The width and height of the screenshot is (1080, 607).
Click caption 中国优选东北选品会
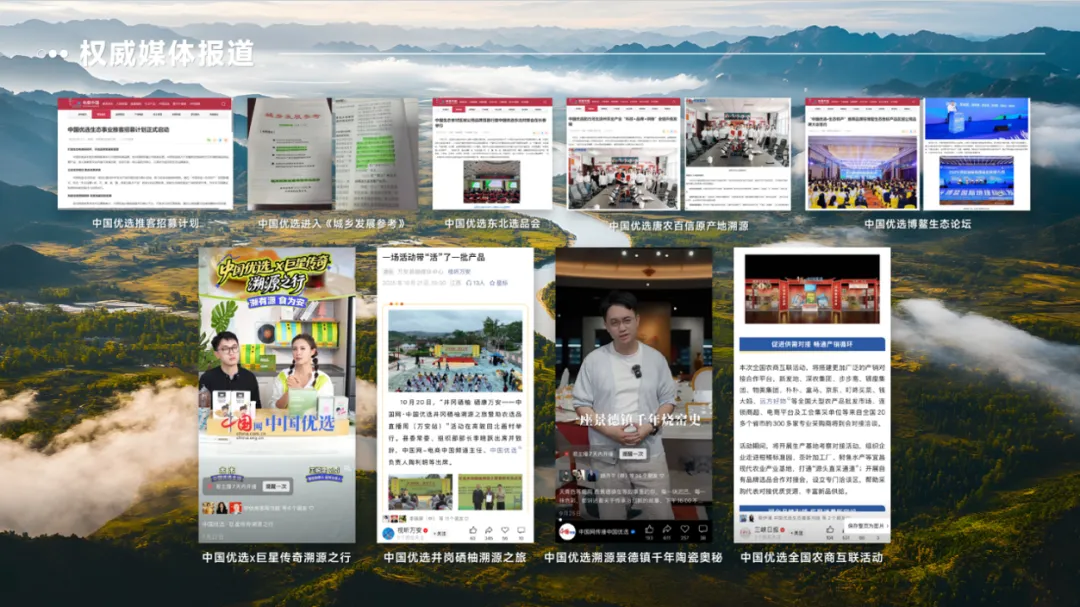point(492,223)
